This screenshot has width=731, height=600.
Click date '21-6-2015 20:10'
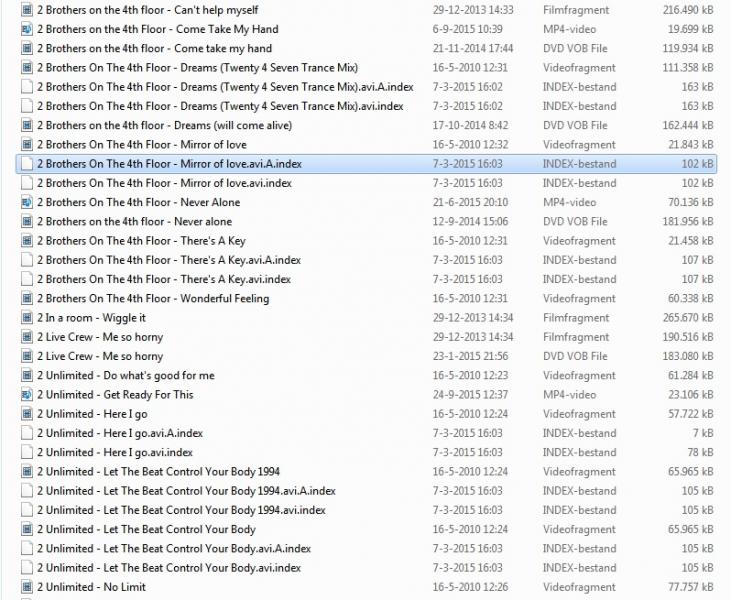(470, 202)
